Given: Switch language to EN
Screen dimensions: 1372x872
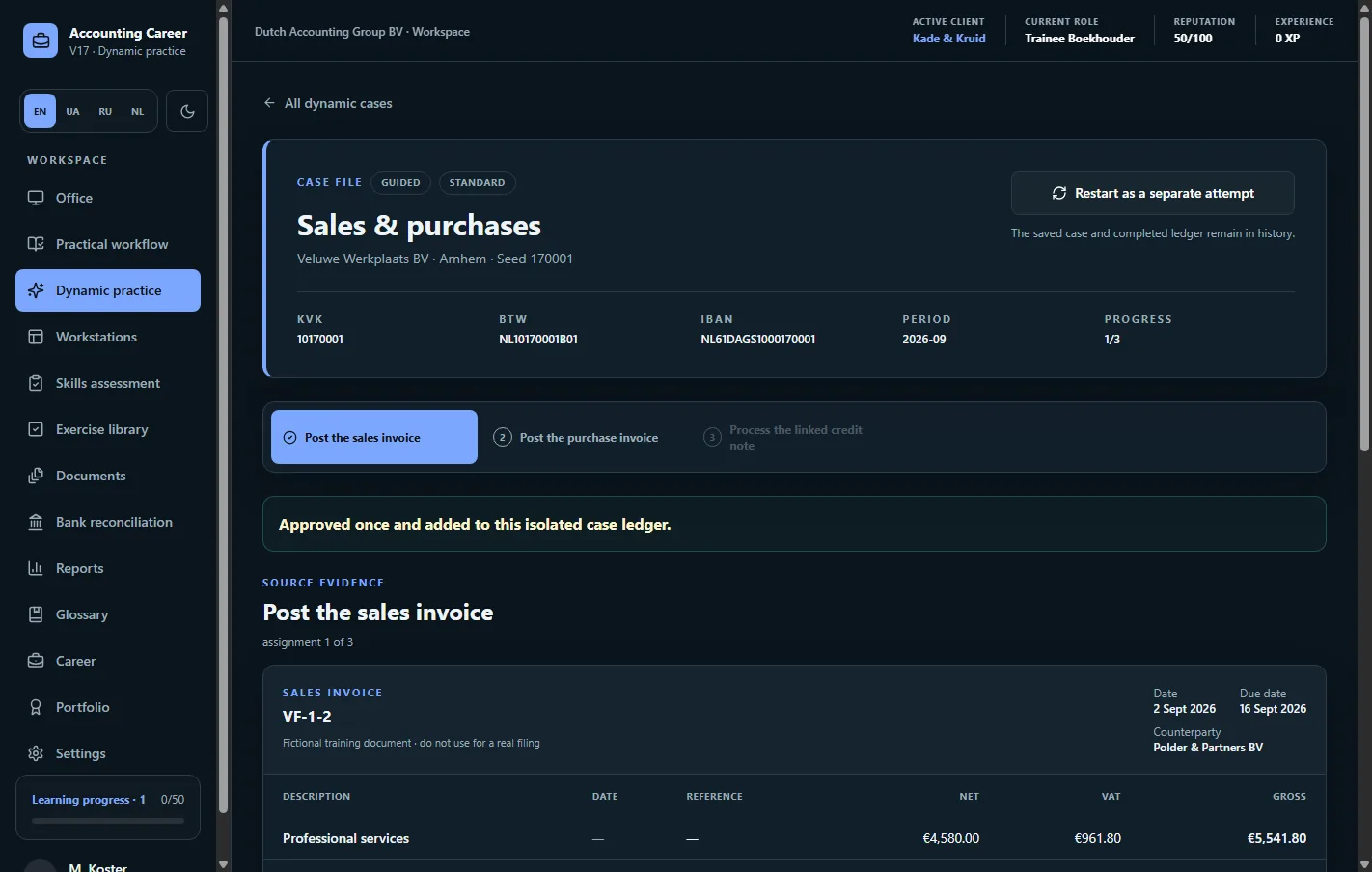Looking at the screenshot, I should click(40, 111).
